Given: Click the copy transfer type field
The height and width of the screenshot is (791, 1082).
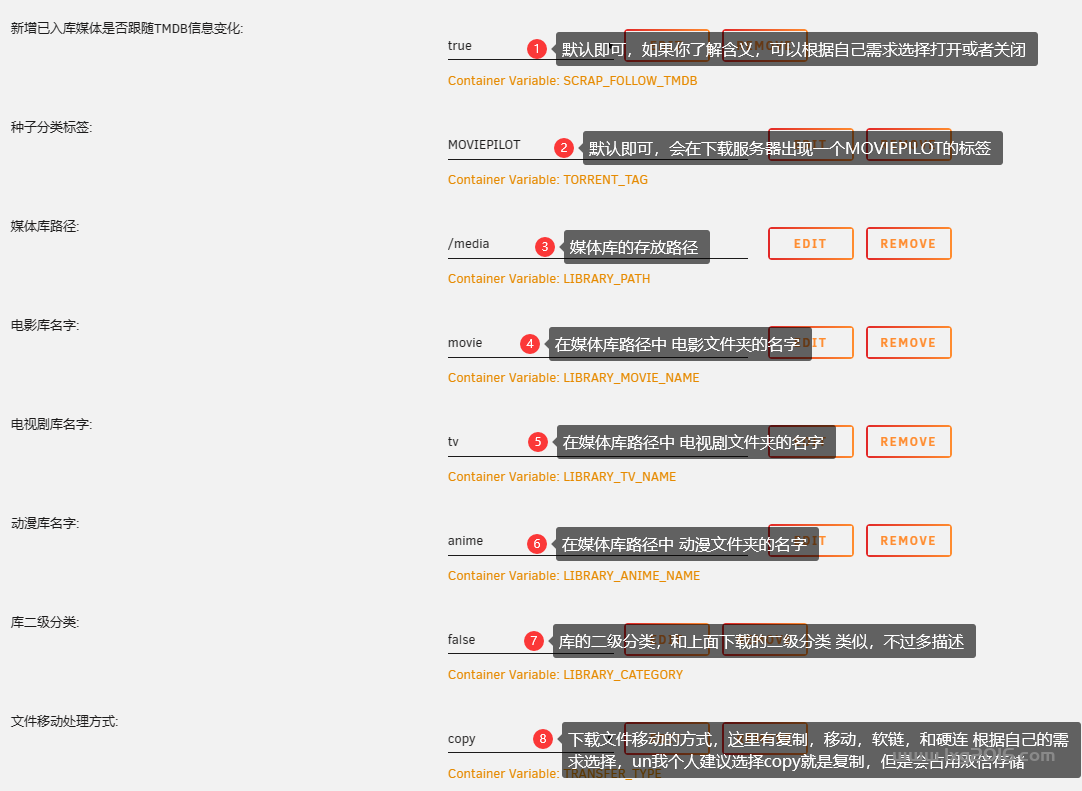Looking at the screenshot, I should pos(531,739).
